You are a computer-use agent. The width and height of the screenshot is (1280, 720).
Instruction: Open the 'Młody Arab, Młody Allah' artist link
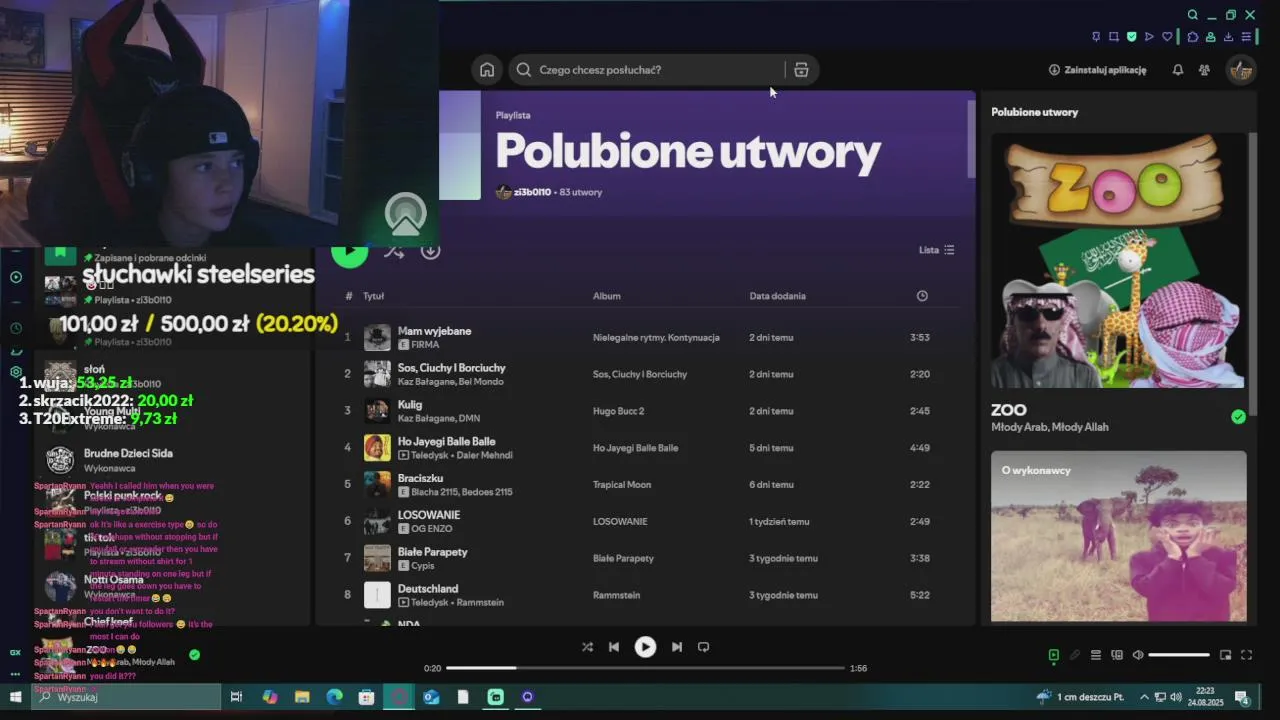pos(1050,427)
